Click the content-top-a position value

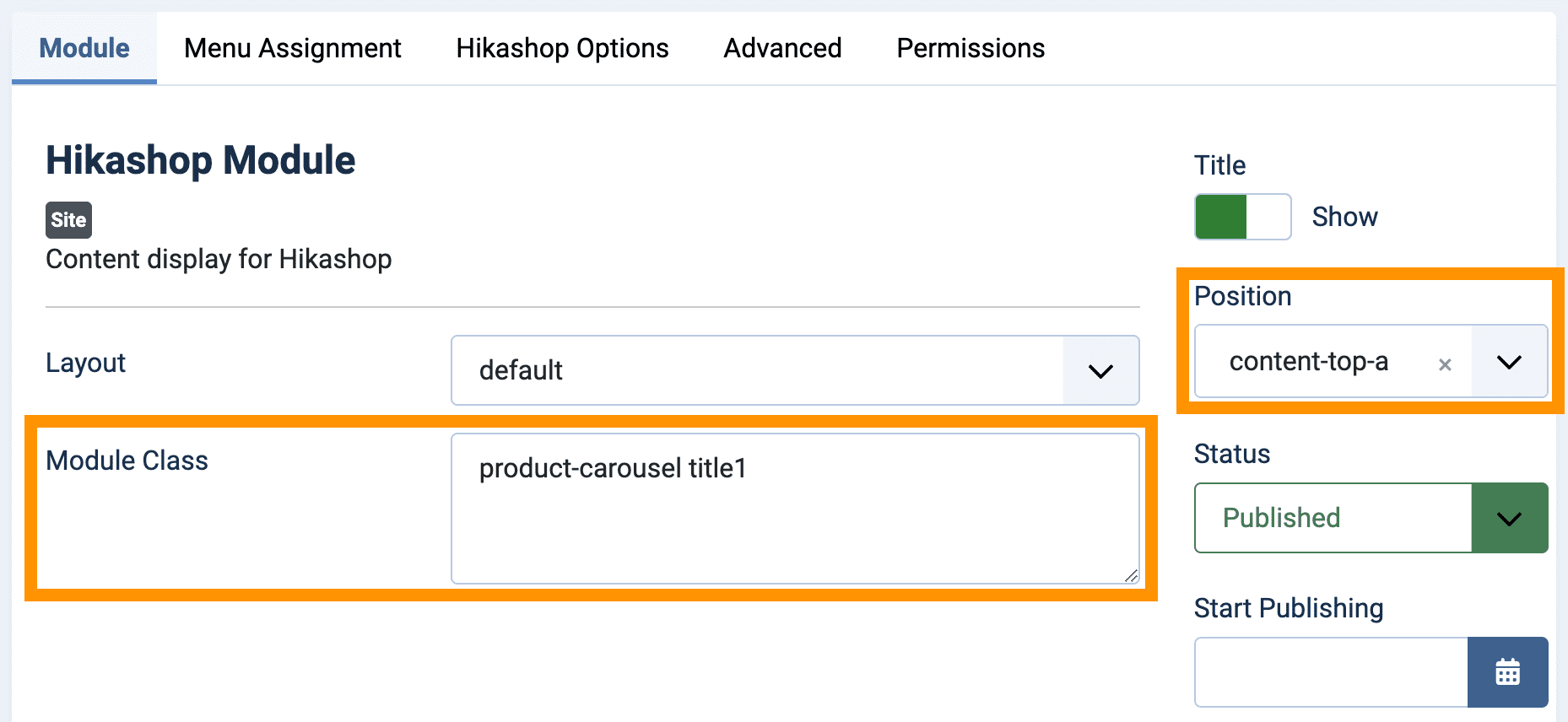click(x=1308, y=362)
